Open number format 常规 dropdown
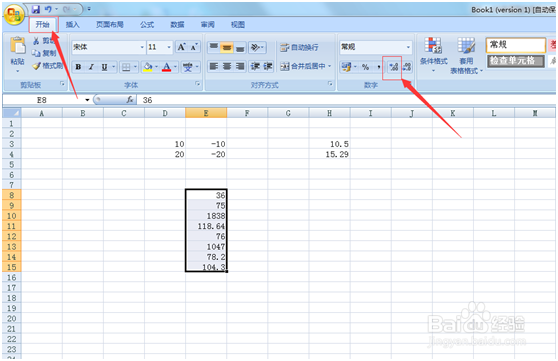This screenshot has height=361, width=558. pyautogui.click(x=408, y=47)
